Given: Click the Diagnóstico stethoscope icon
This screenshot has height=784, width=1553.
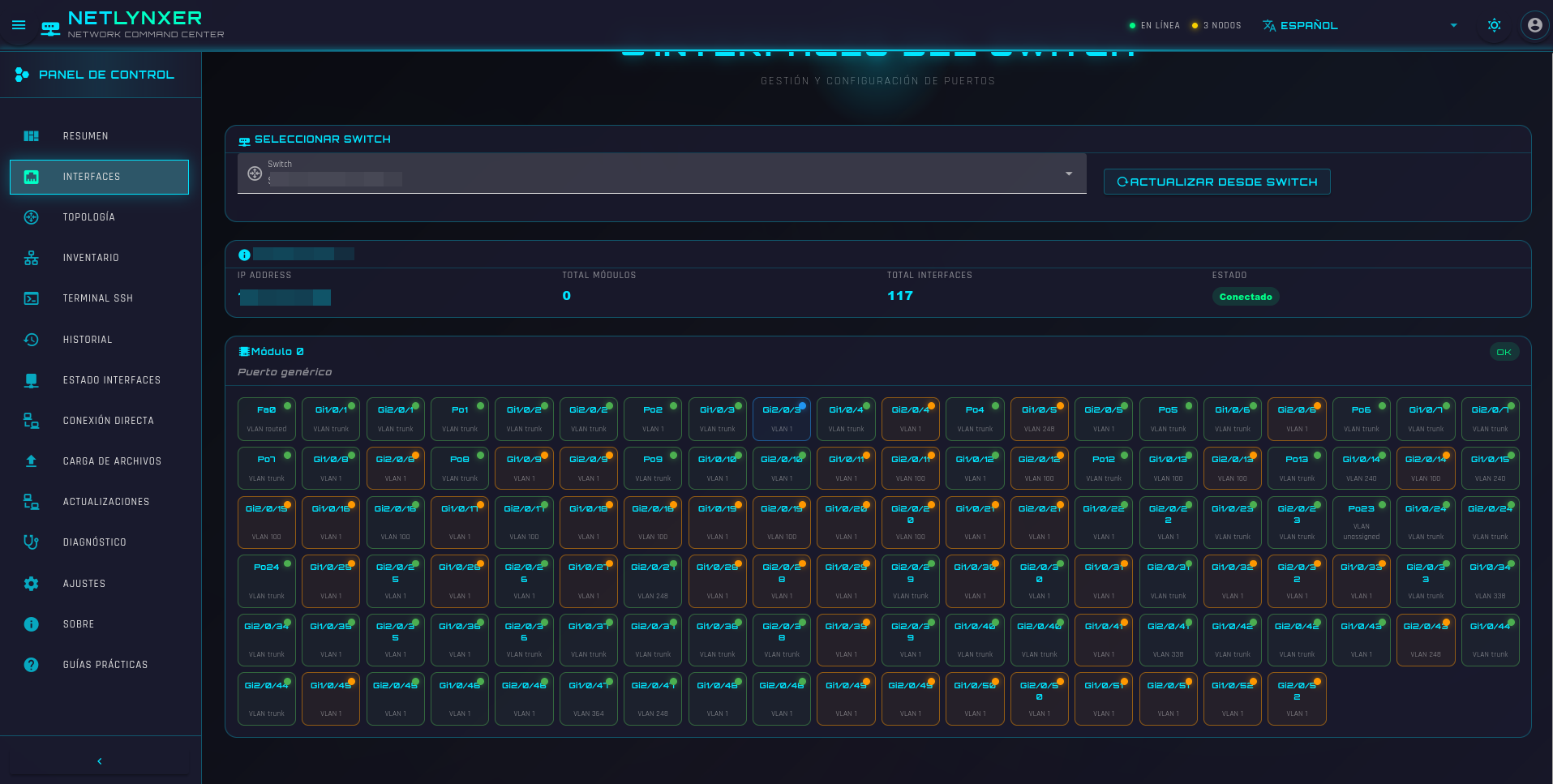Looking at the screenshot, I should pos(31,542).
